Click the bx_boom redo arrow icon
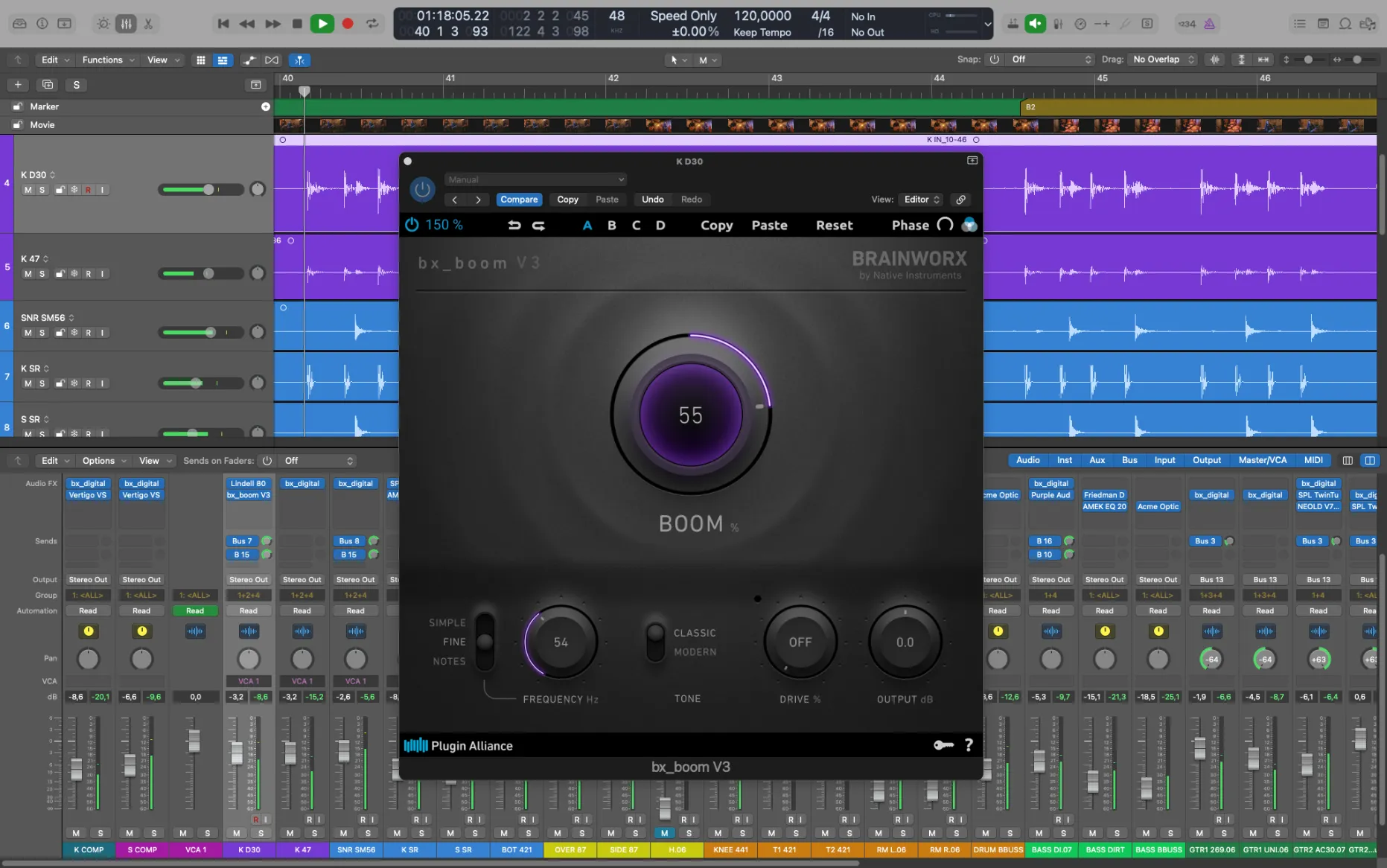Screen dimensions: 1387x868 click(538, 225)
